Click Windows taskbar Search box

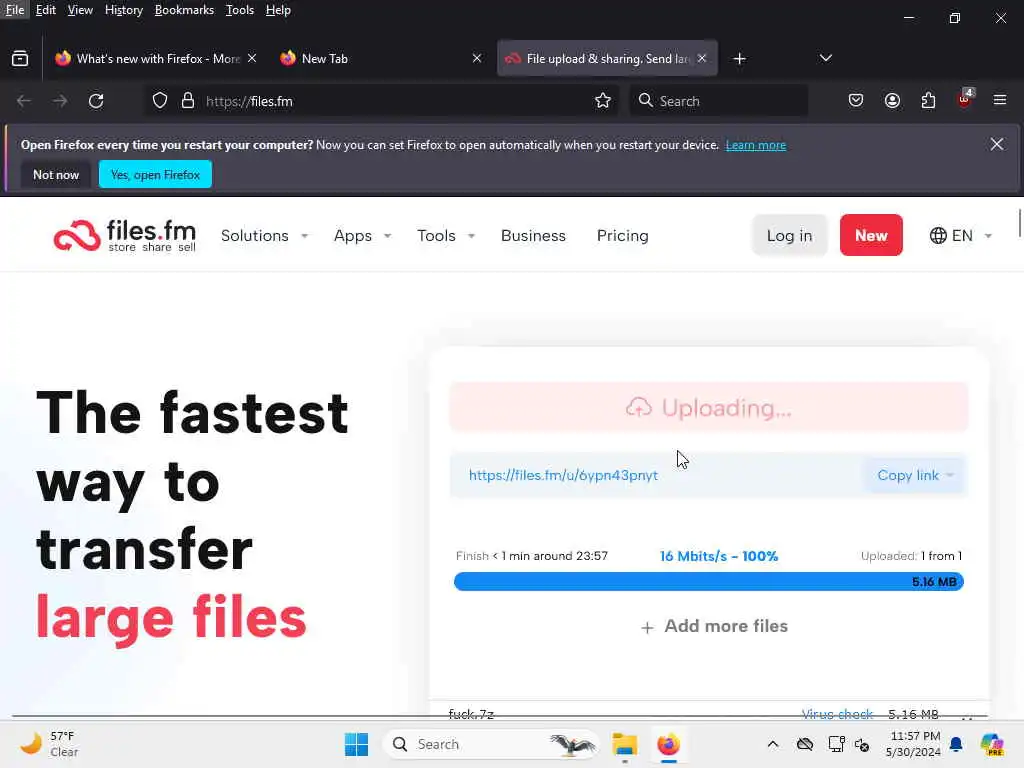pyautogui.click(x=491, y=744)
